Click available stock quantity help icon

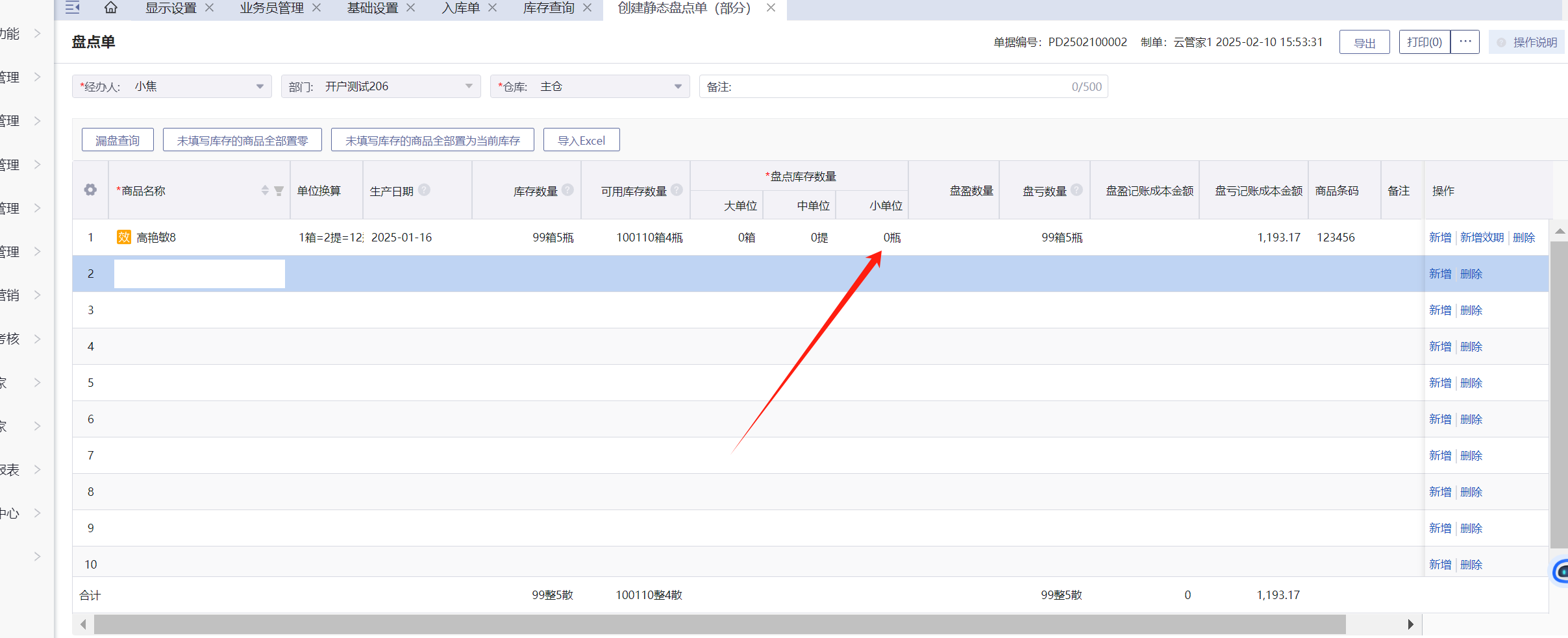677,190
